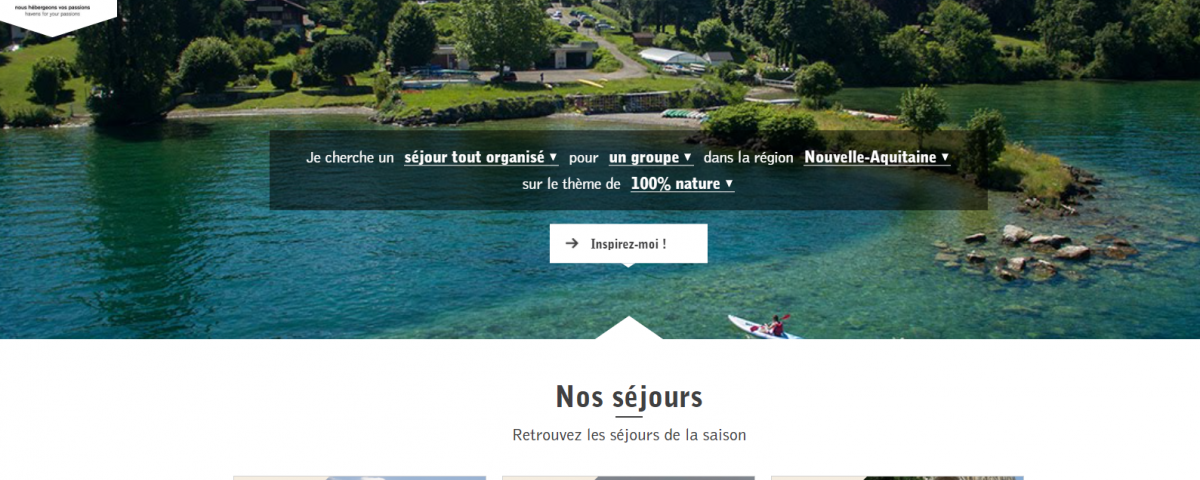Click the logo banner 'nous hébergeons vos passions'

pyautogui.click(x=59, y=13)
